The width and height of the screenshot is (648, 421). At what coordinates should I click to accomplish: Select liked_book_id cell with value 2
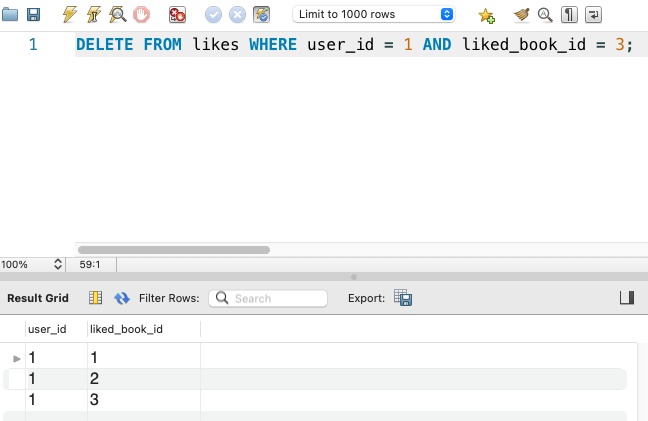pyautogui.click(x=144, y=378)
